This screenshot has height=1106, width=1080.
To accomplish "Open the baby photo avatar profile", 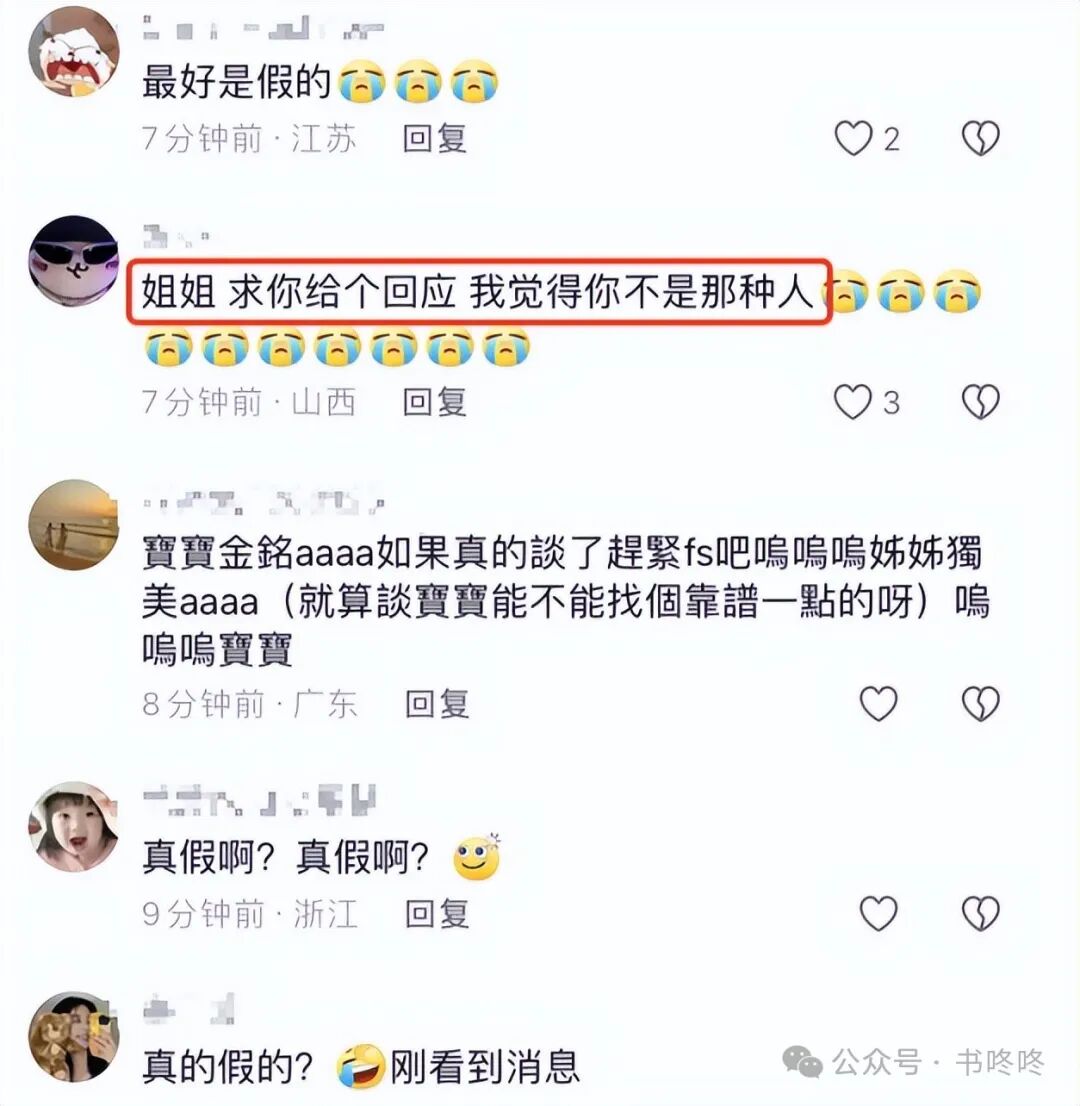I will 73,826.
